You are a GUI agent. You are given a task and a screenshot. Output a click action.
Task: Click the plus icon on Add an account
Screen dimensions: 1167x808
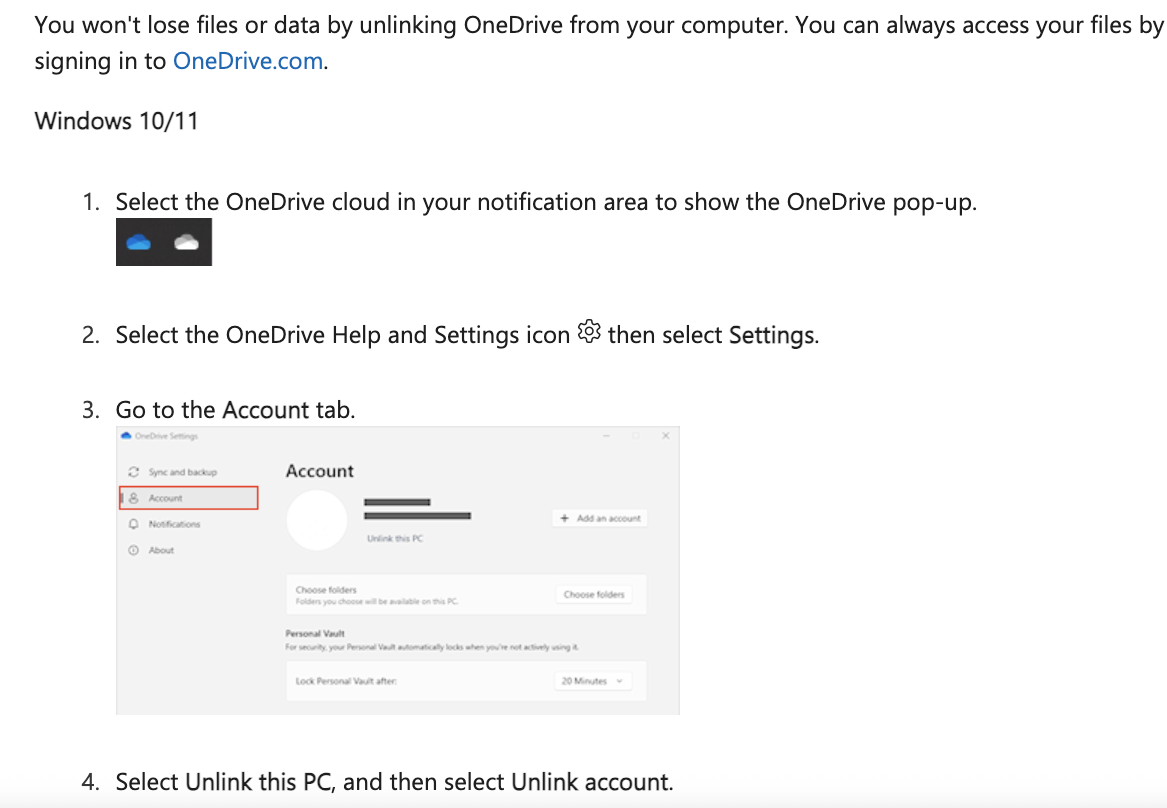click(564, 517)
